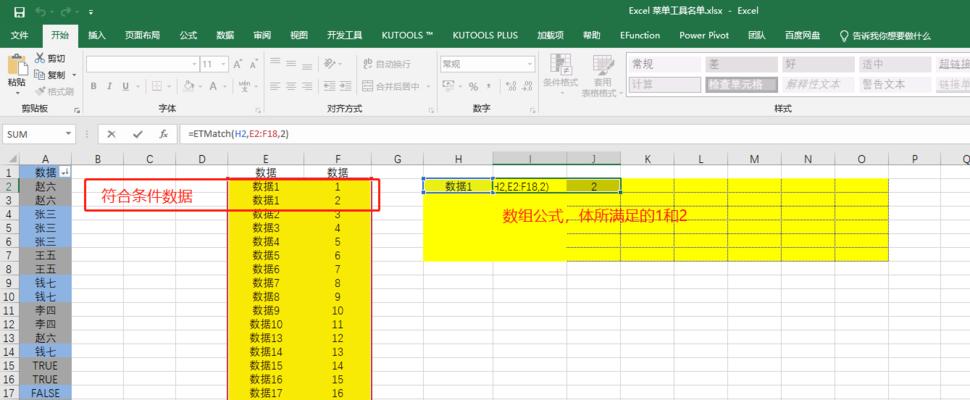Click the Middle Align icon
The height and width of the screenshot is (400, 970).
[x=291, y=64]
